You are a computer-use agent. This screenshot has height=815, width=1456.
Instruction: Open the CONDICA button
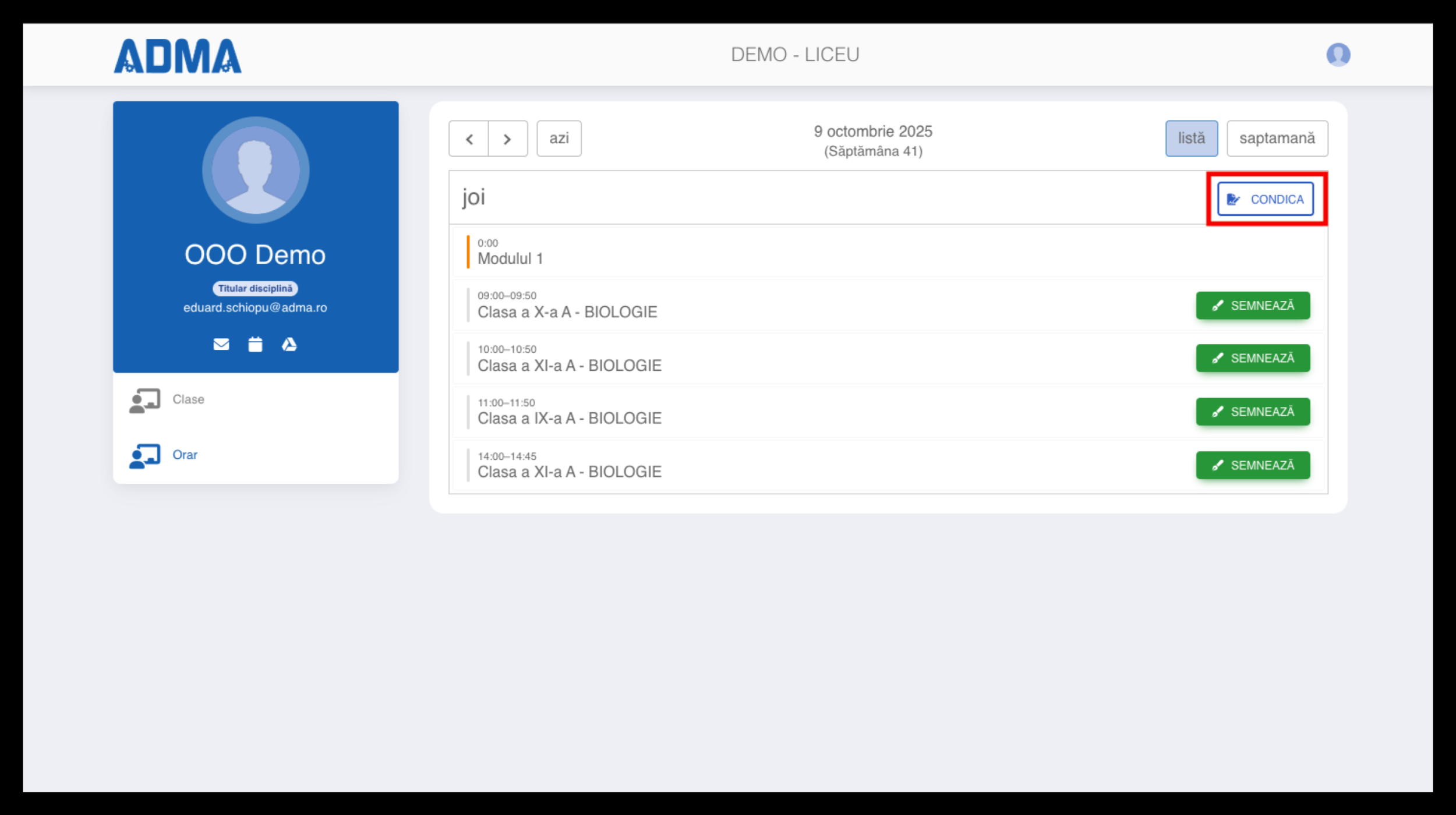(x=1265, y=199)
